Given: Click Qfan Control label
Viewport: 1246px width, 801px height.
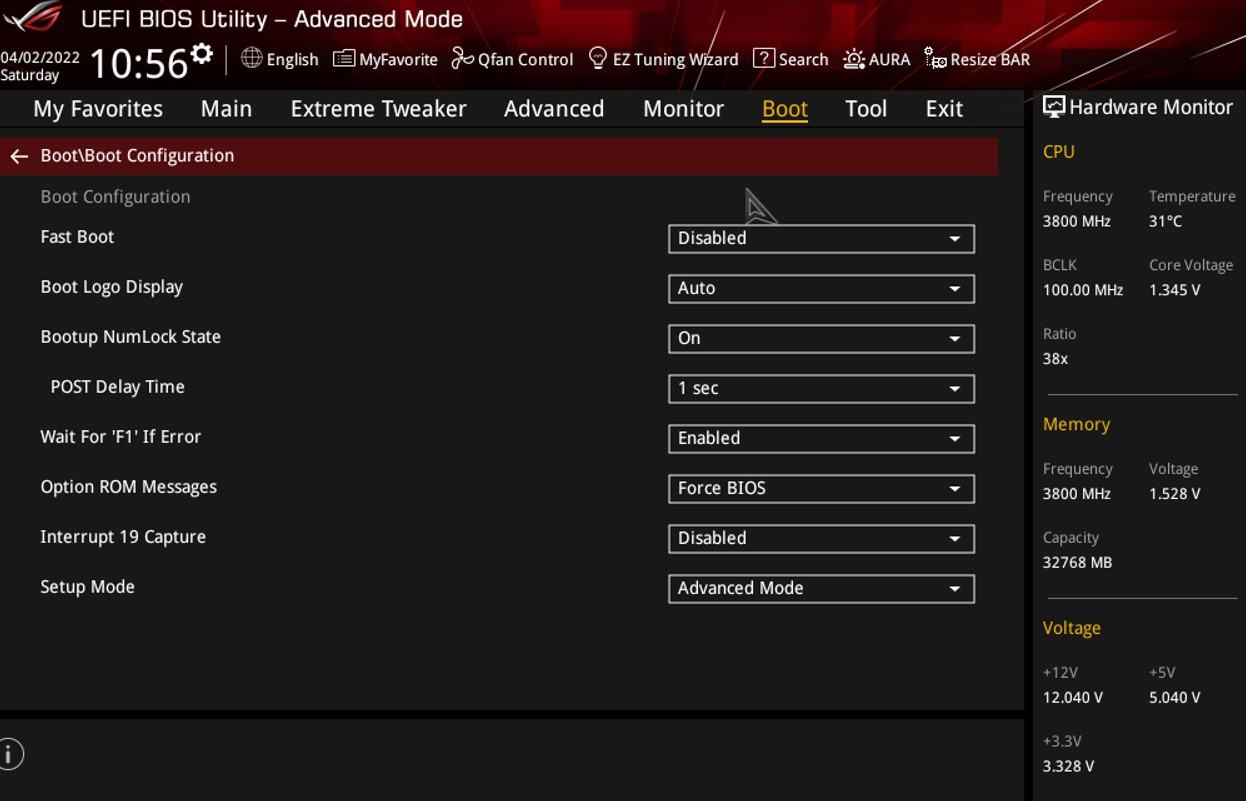Looking at the screenshot, I should pyautogui.click(x=526, y=59).
